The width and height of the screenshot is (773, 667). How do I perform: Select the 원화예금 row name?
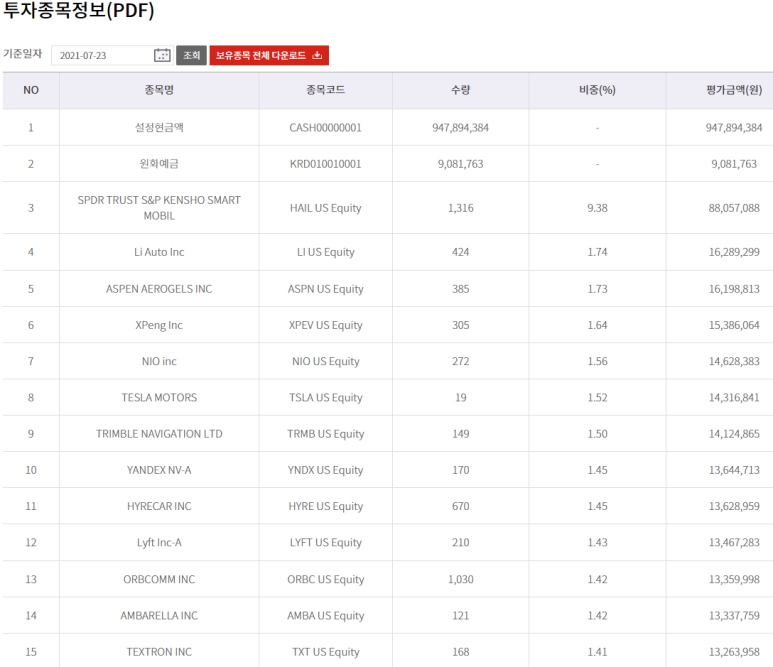[x=159, y=164]
